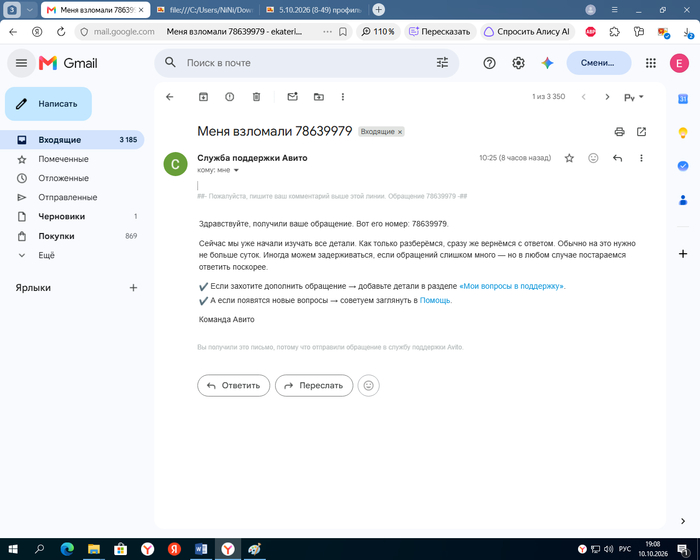The width and height of the screenshot is (700, 560).
Task: Toggle the main menu hamburger button
Action: click(x=21, y=63)
